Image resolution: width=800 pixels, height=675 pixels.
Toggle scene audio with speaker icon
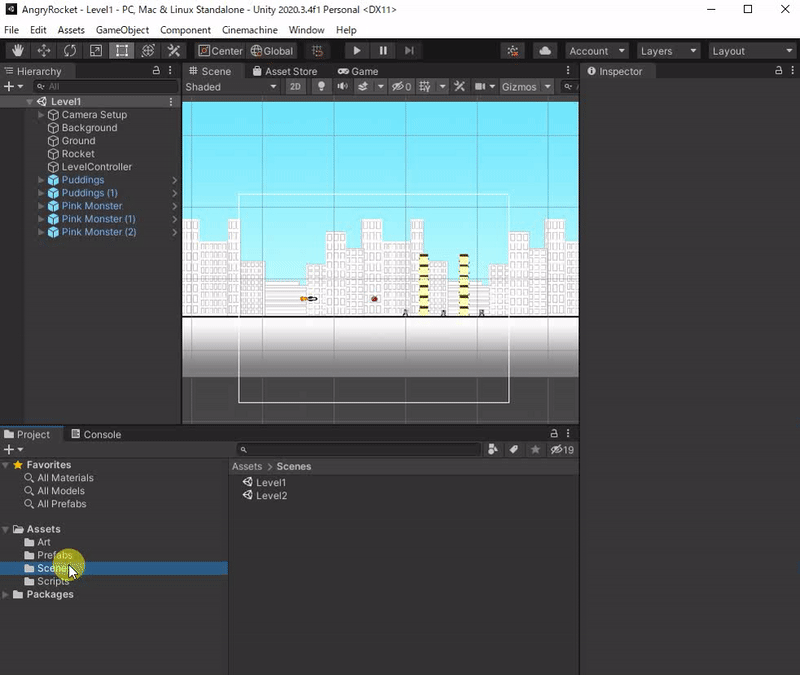click(x=342, y=87)
